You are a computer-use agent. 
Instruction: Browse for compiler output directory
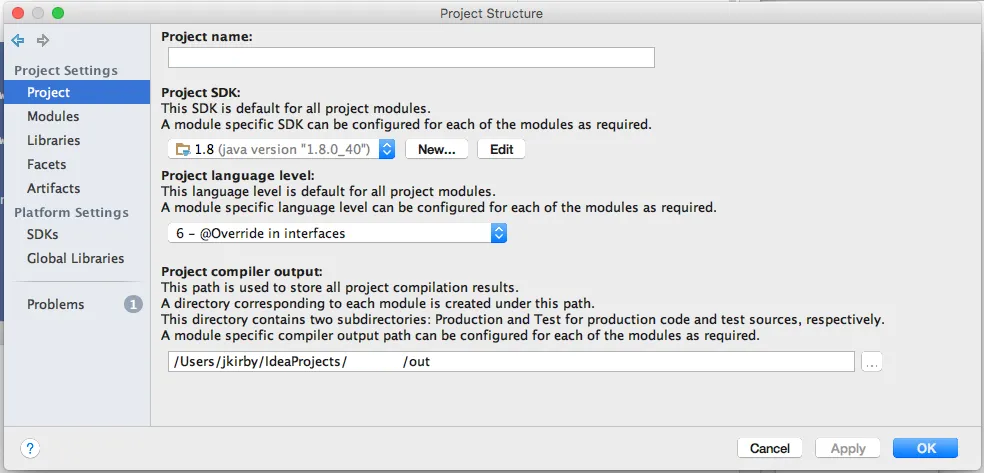pos(872,362)
